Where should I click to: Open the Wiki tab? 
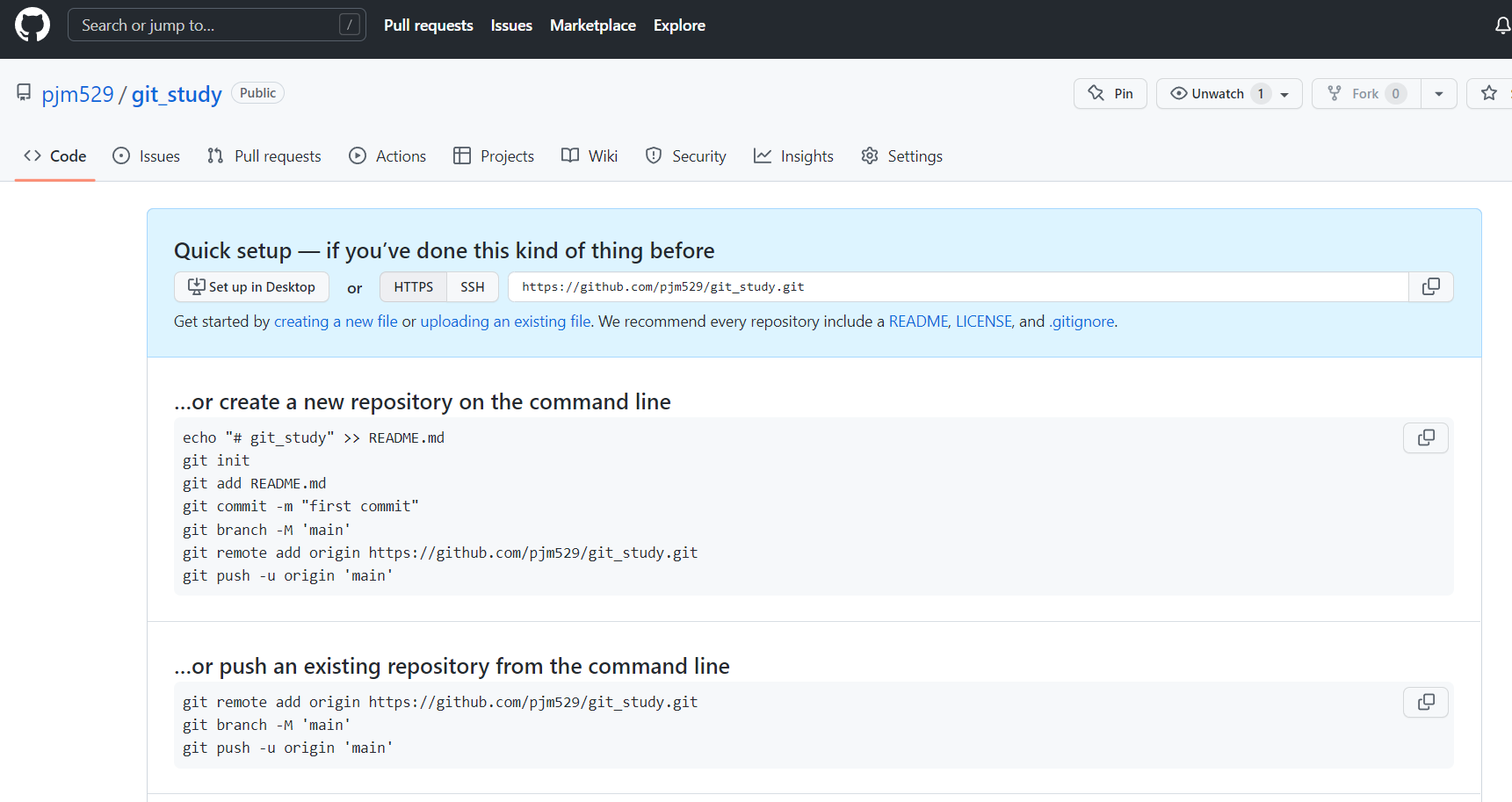pos(590,155)
